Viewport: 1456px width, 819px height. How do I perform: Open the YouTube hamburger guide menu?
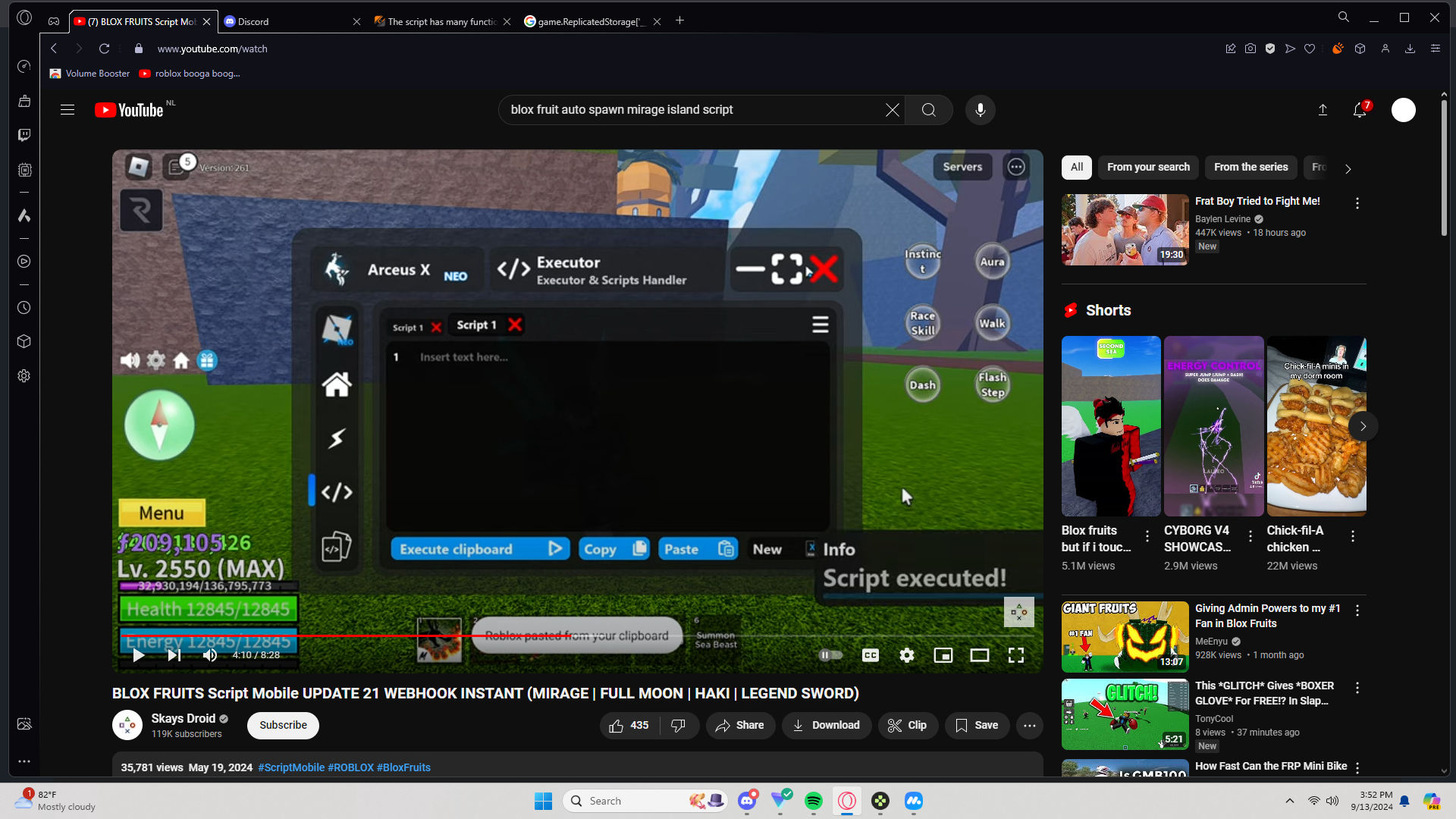click(x=67, y=110)
